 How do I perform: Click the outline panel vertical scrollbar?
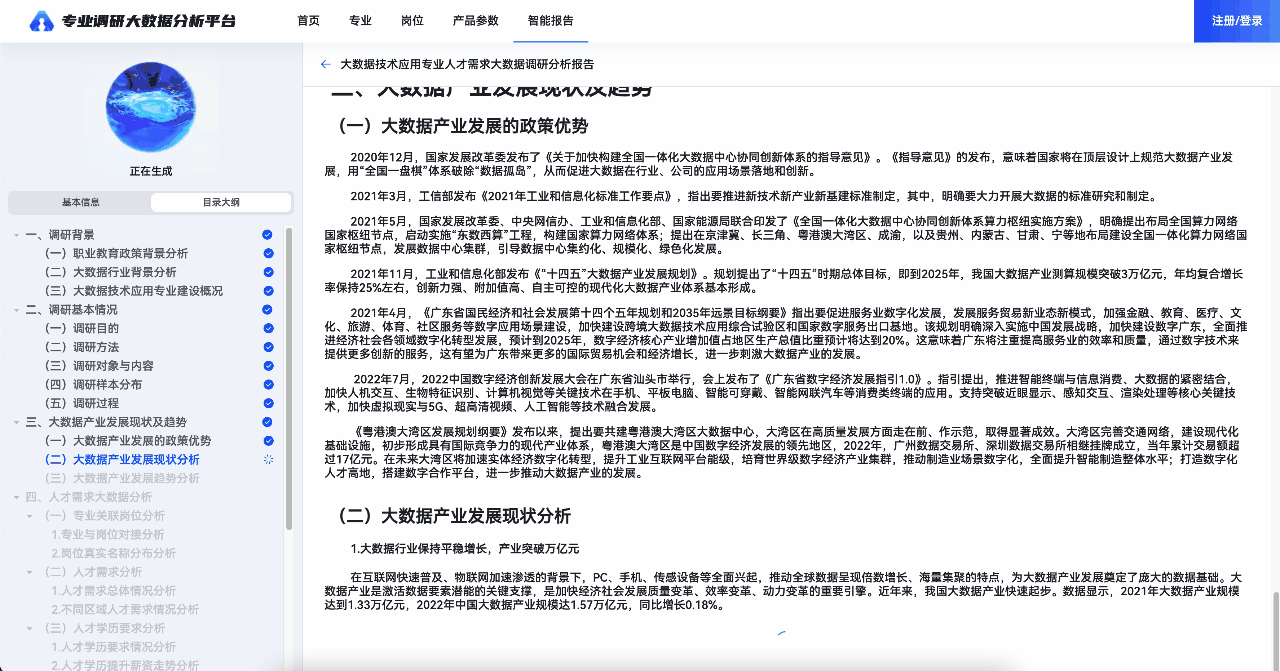289,380
